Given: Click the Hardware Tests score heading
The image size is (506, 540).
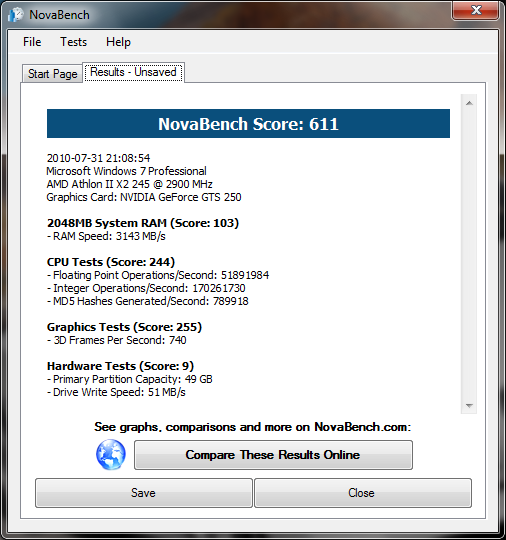Looking at the screenshot, I should (x=120, y=366).
